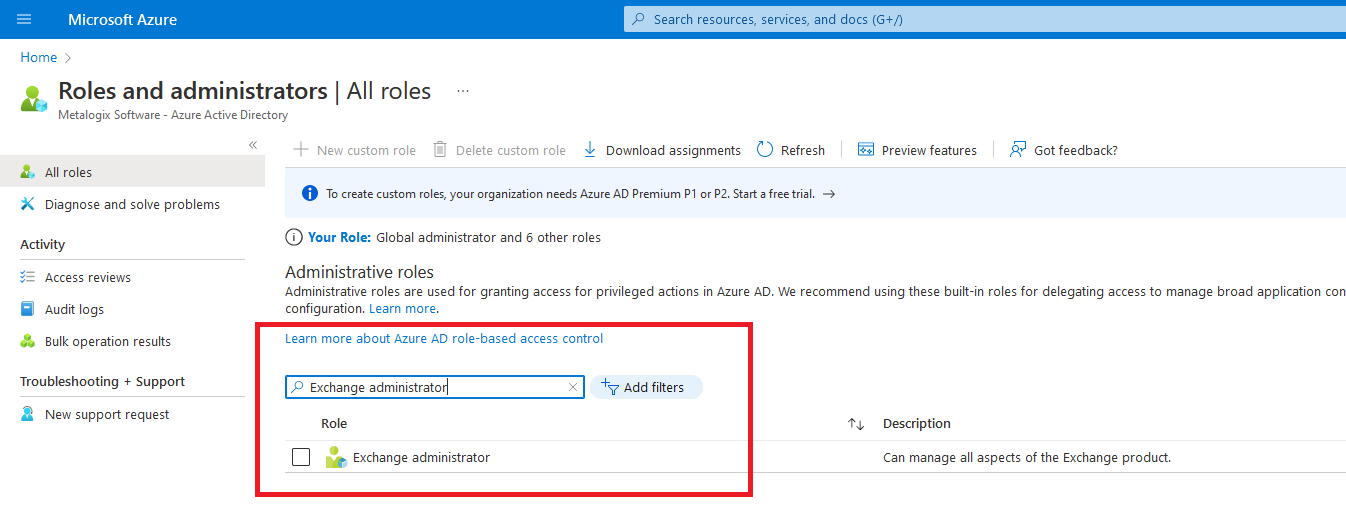Viewport: 1346px width, 515px height.
Task: Sort roles using the Role column arrows
Action: pos(856,424)
